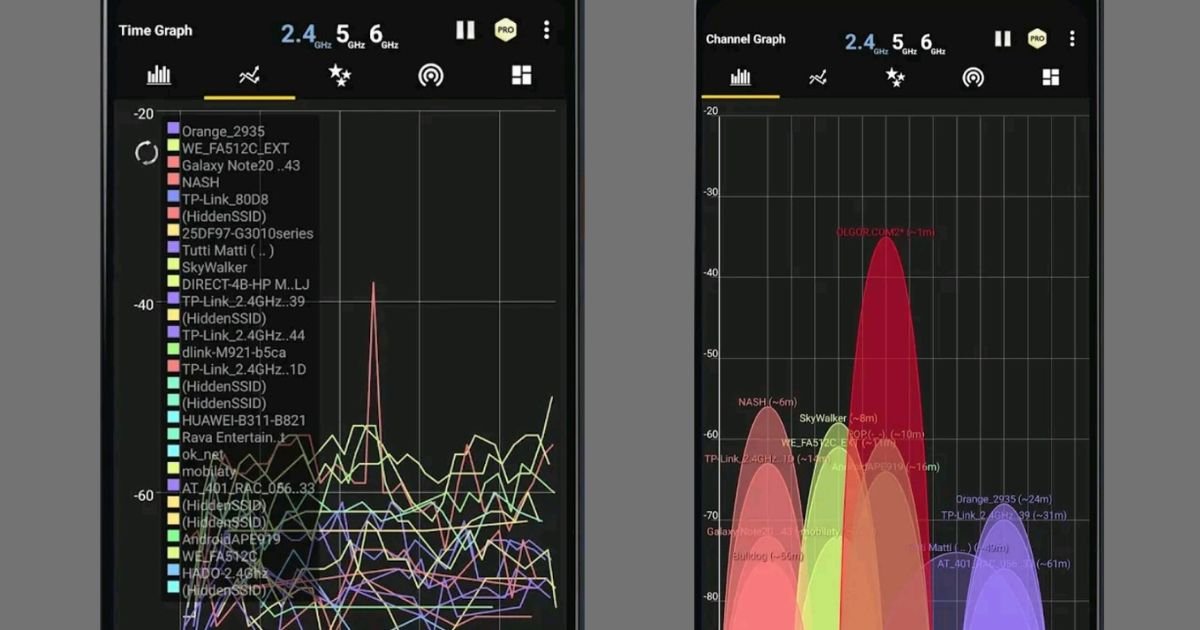Pause scanning on the Channel Graph screen
The height and width of the screenshot is (630, 1200).
coord(1002,39)
